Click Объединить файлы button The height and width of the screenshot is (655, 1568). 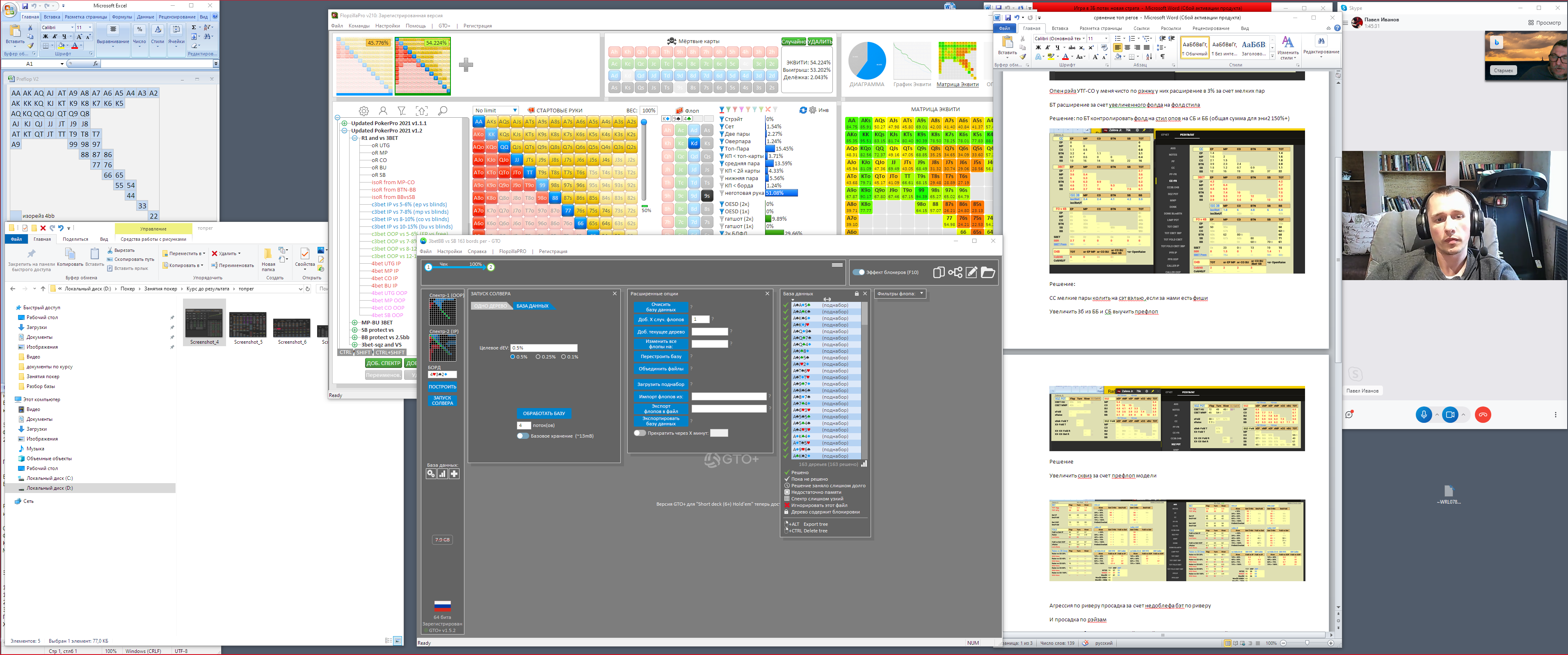(x=661, y=368)
